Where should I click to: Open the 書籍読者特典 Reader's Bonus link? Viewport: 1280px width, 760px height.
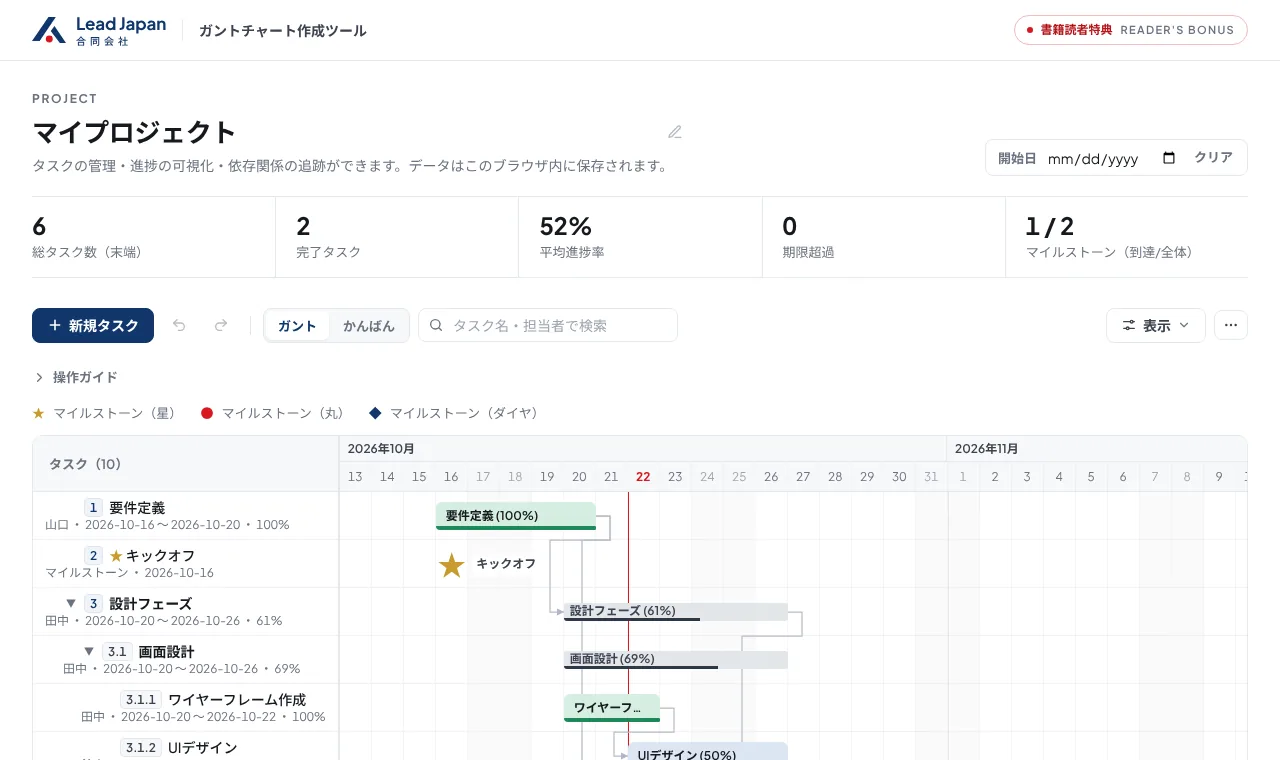tap(1131, 30)
